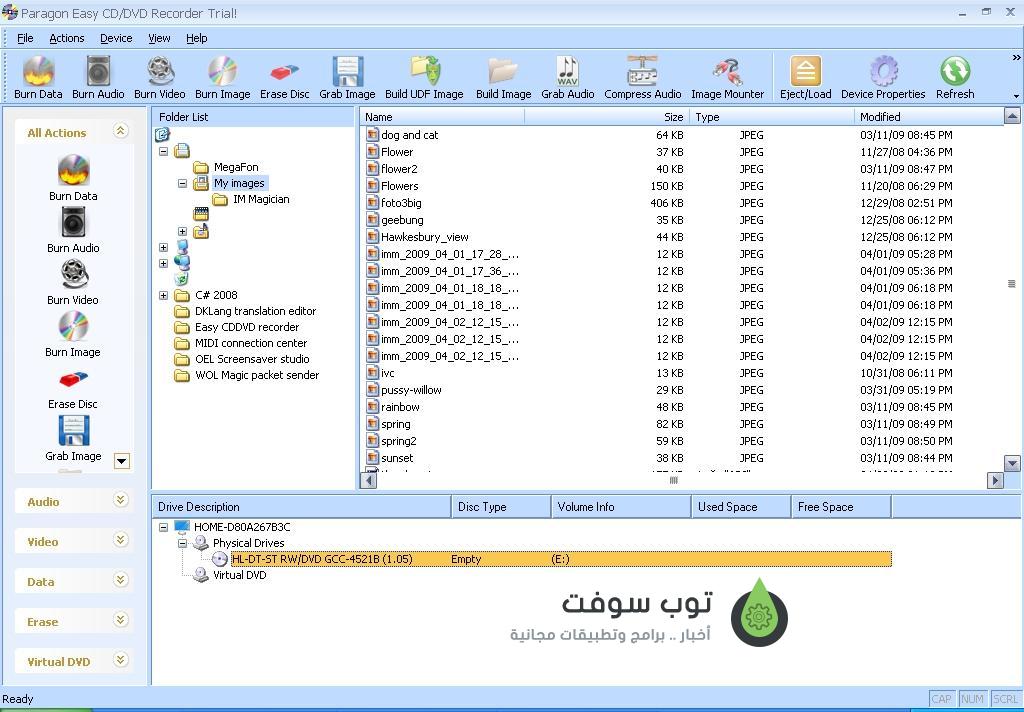This screenshot has width=1024, height=712.
Task: Click Refresh toolbar icon
Action: [x=955, y=71]
